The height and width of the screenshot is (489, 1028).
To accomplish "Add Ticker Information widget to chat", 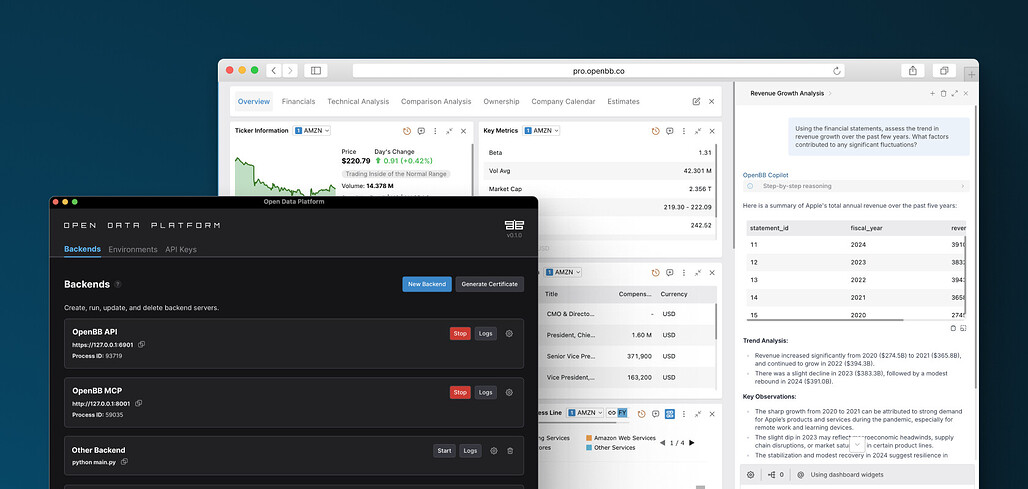I will pyautogui.click(x=421, y=131).
